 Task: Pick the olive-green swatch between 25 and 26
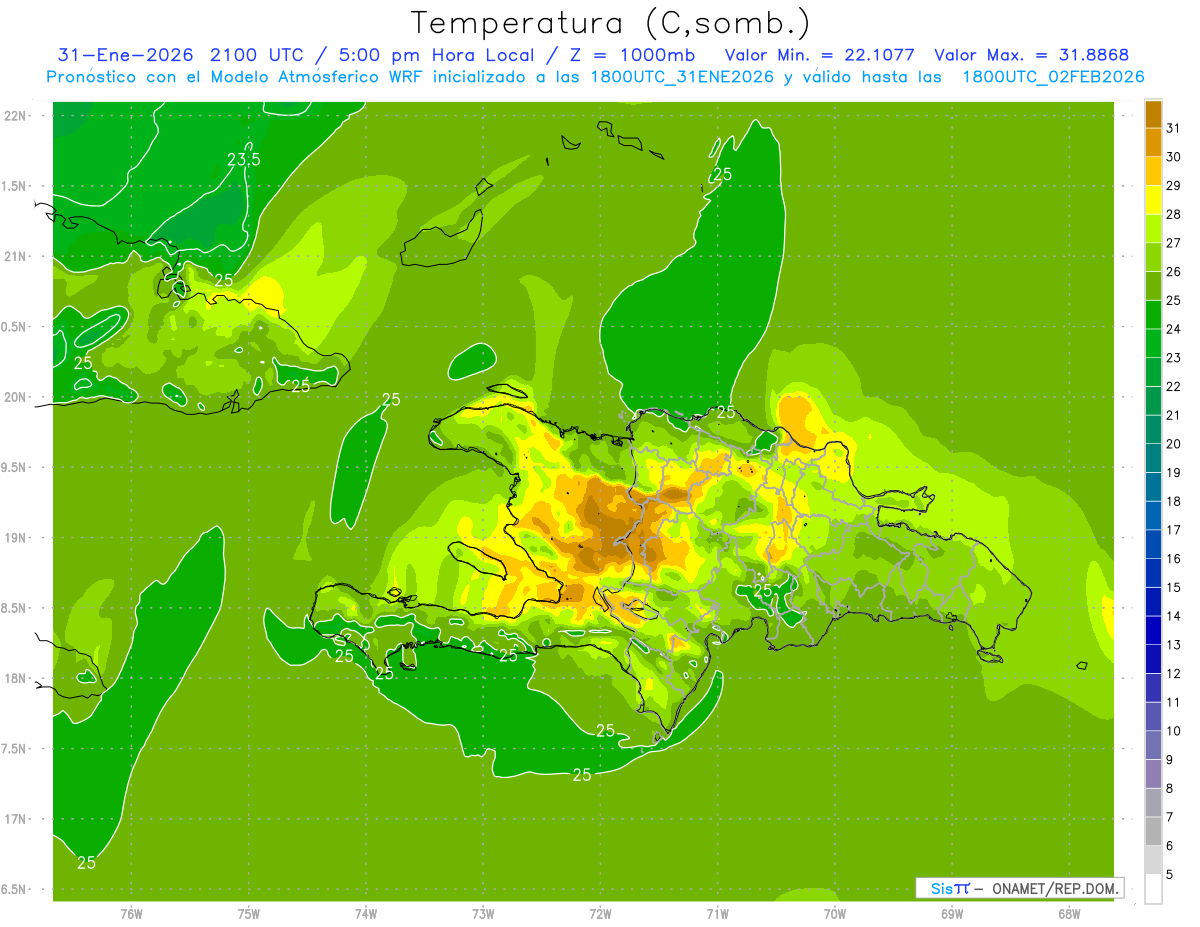1153,286
